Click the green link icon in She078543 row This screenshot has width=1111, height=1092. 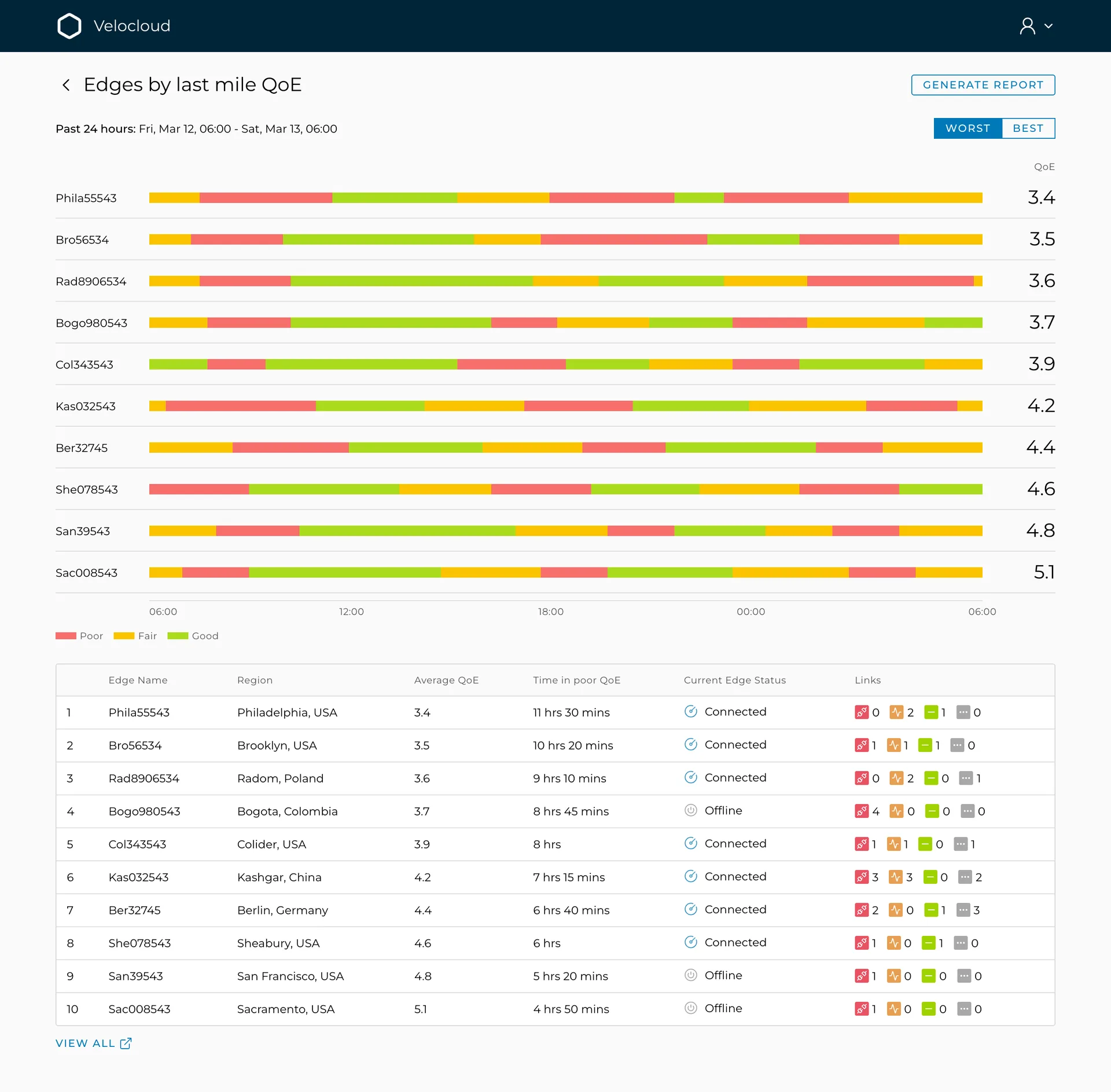coord(928,943)
